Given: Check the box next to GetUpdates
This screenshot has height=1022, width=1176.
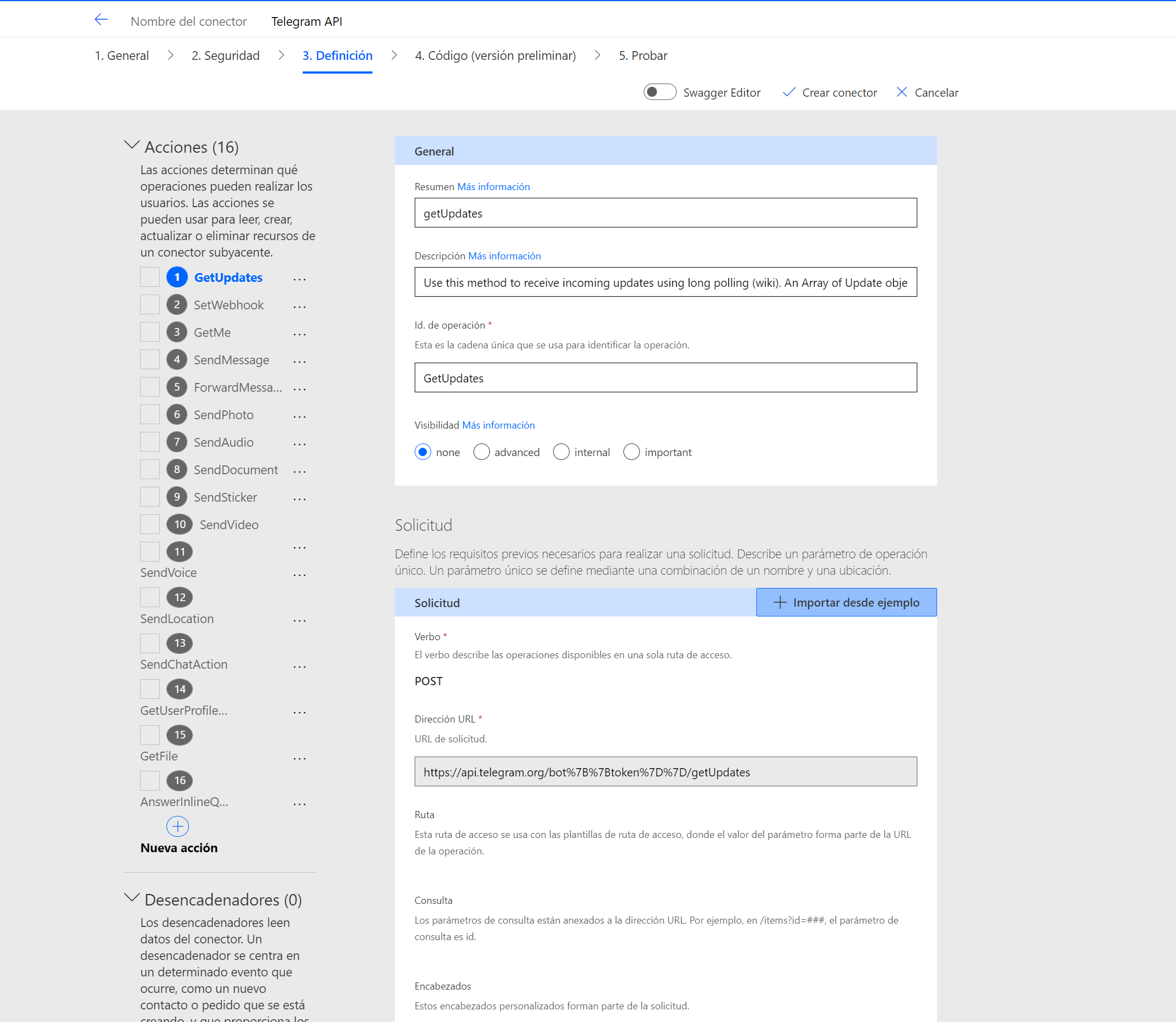Looking at the screenshot, I should click(150, 277).
